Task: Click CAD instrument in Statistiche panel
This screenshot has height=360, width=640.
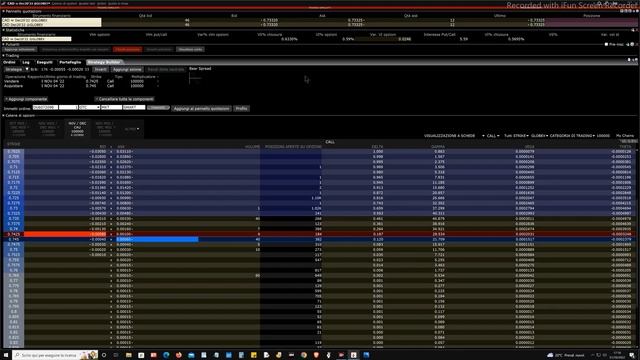Action: pyautogui.click(x=36, y=39)
